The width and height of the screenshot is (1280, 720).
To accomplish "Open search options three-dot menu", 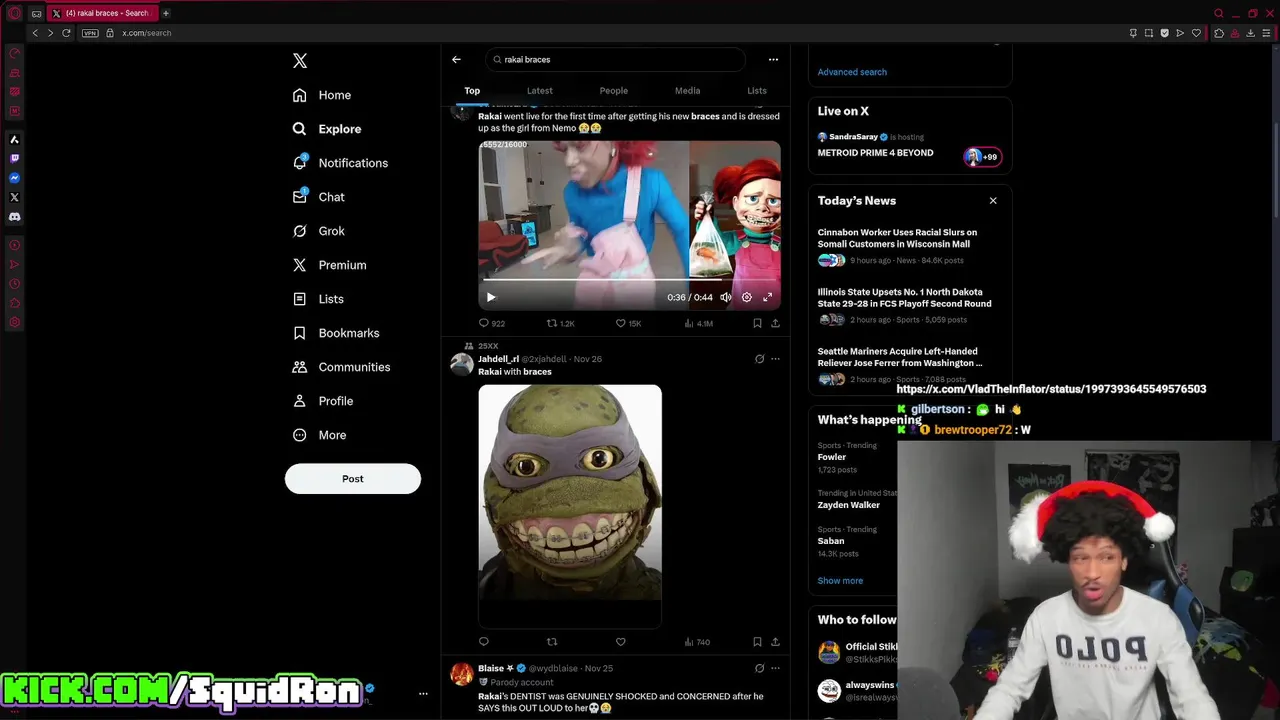I will click(x=773, y=59).
